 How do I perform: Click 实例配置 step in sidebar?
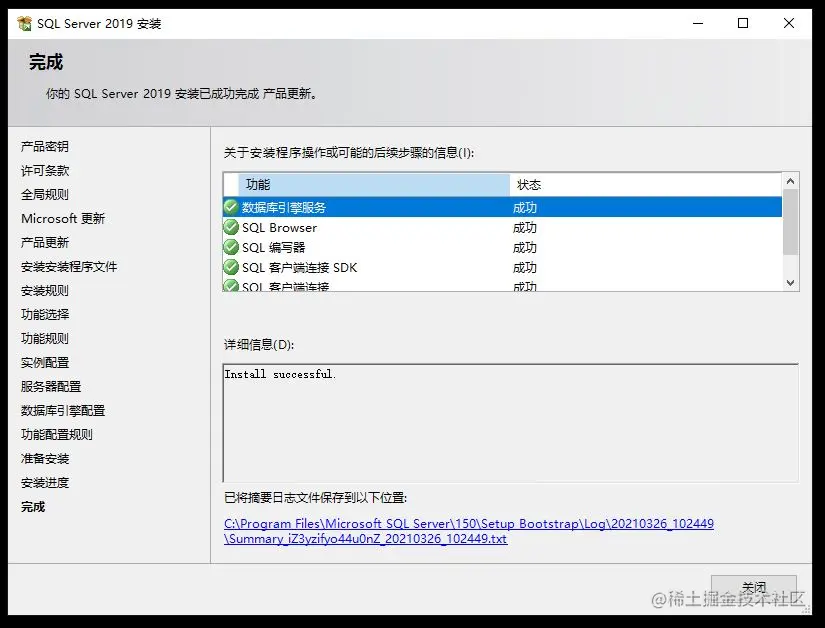(x=45, y=362)
